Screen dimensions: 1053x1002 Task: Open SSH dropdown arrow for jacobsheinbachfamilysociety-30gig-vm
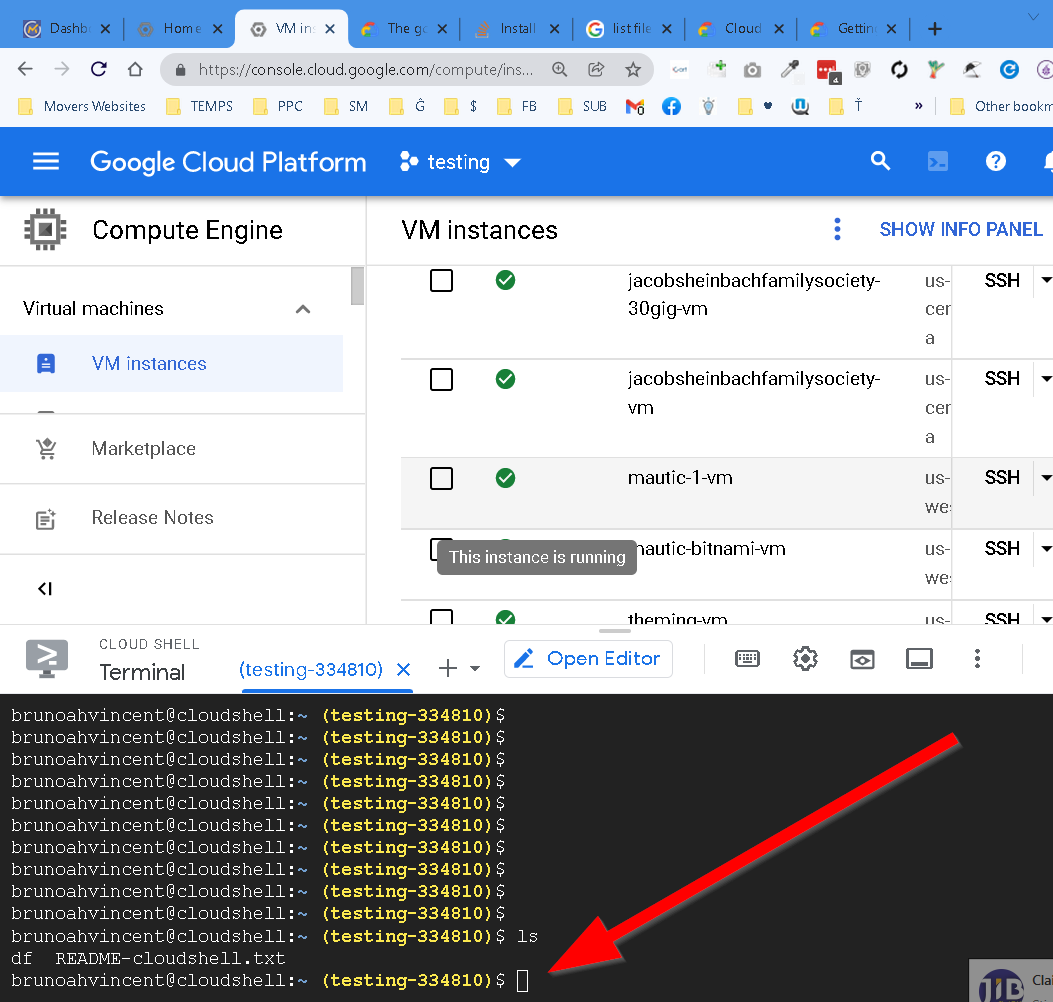point(1045,279)
